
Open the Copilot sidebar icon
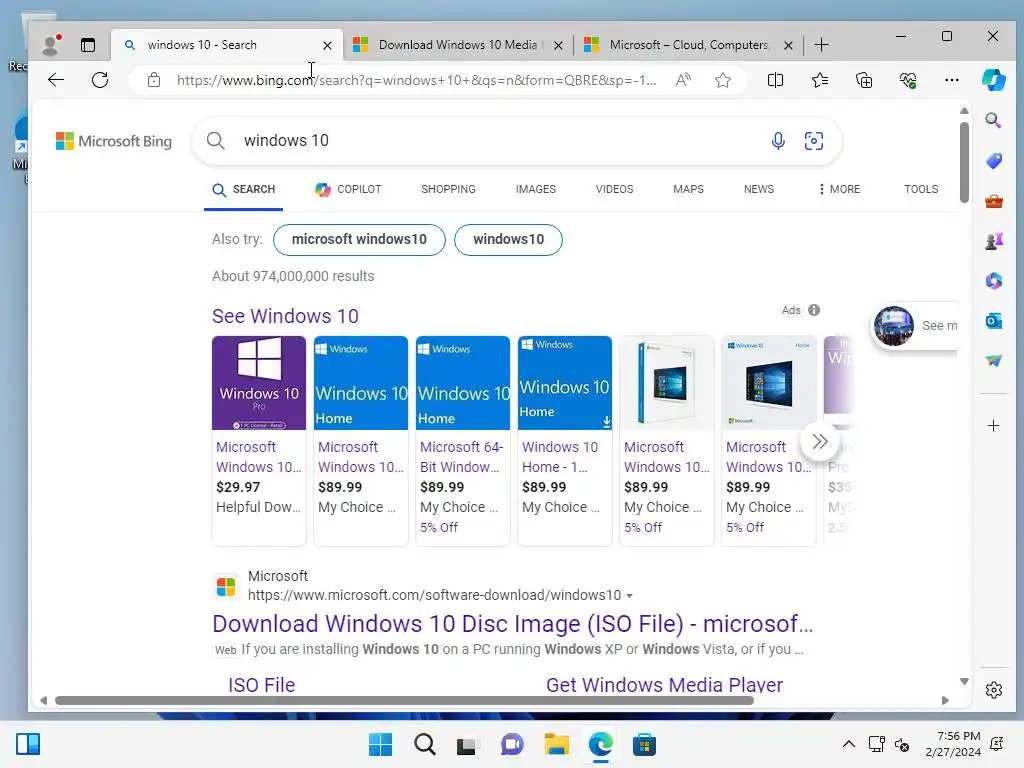pyautogui.click(x=993, y=80)
